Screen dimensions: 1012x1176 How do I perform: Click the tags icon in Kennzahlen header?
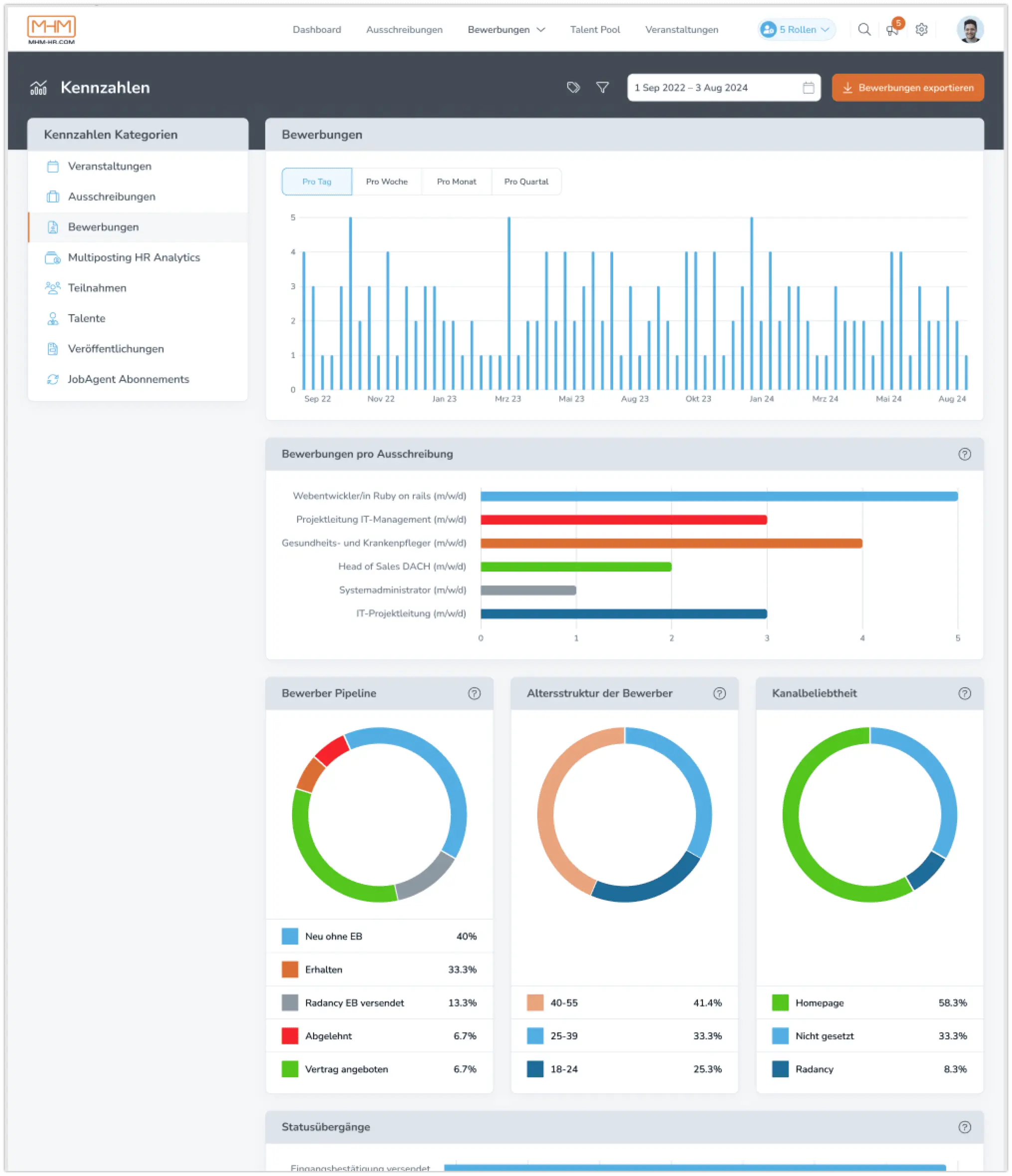pyautogui.click(x=573, y=87)
